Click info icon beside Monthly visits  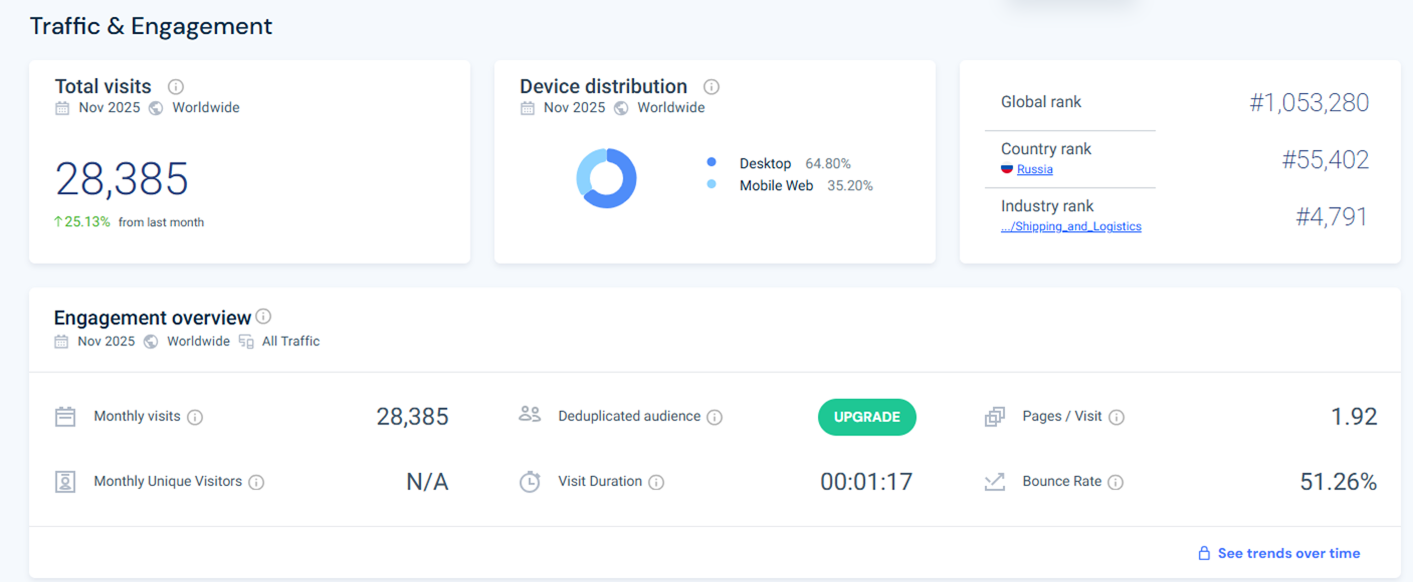pos(195,417)
